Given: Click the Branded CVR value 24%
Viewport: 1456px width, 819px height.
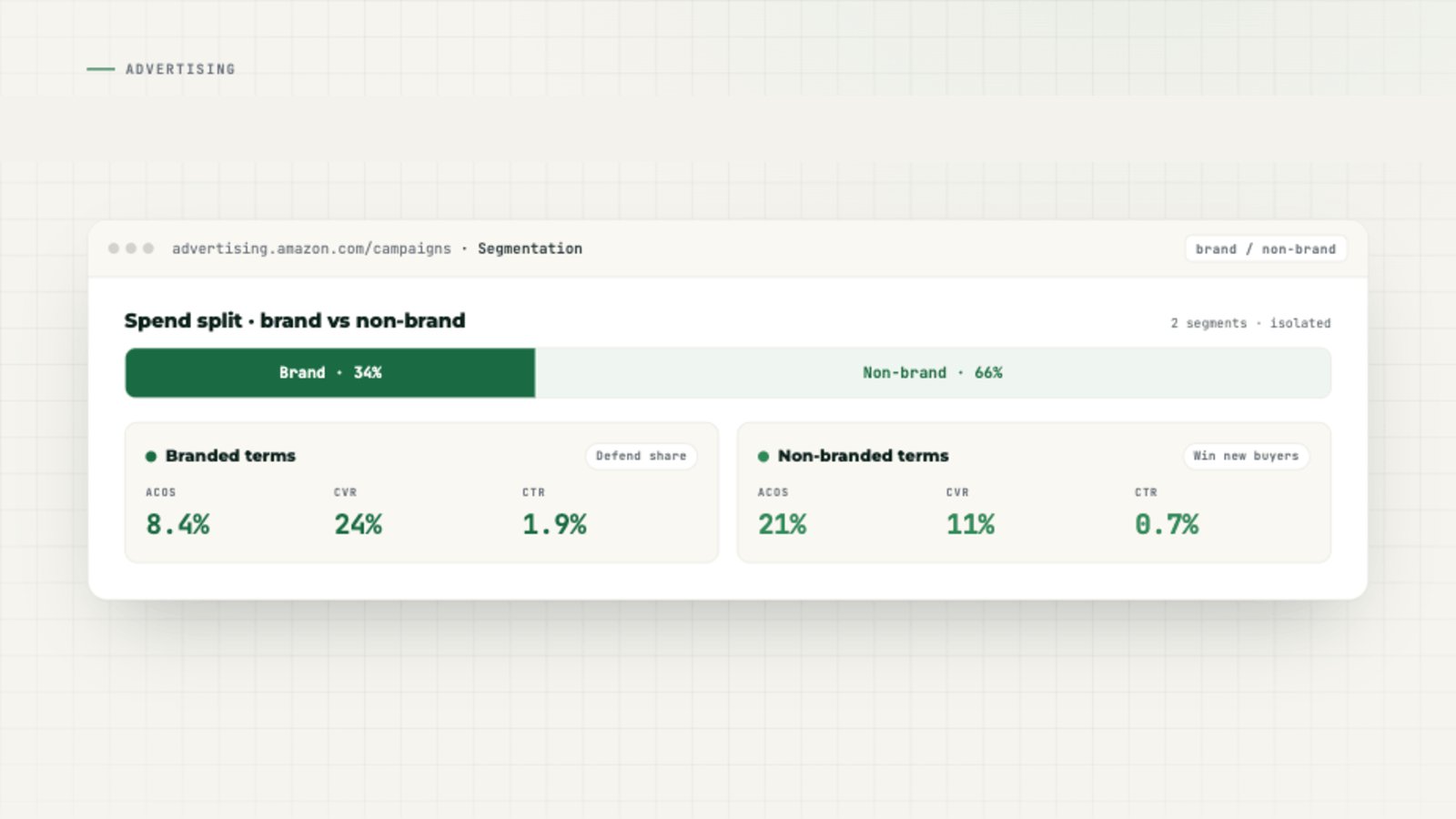Looking at the screenshot, I should coord(358,524).
